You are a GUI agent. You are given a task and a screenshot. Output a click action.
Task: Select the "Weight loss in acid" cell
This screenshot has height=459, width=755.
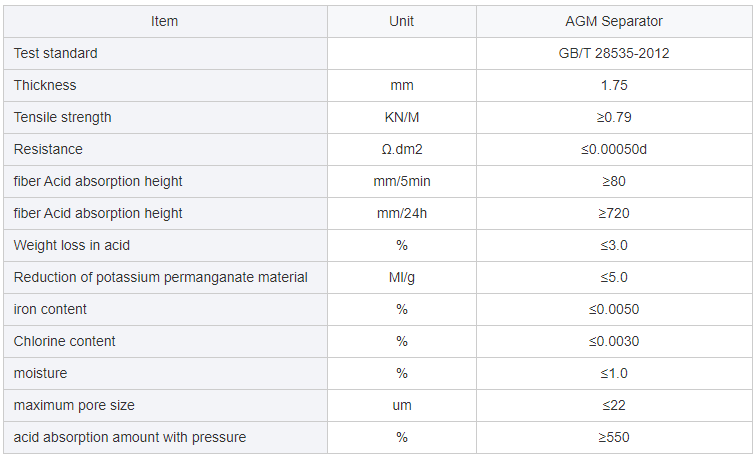[72, 245]
